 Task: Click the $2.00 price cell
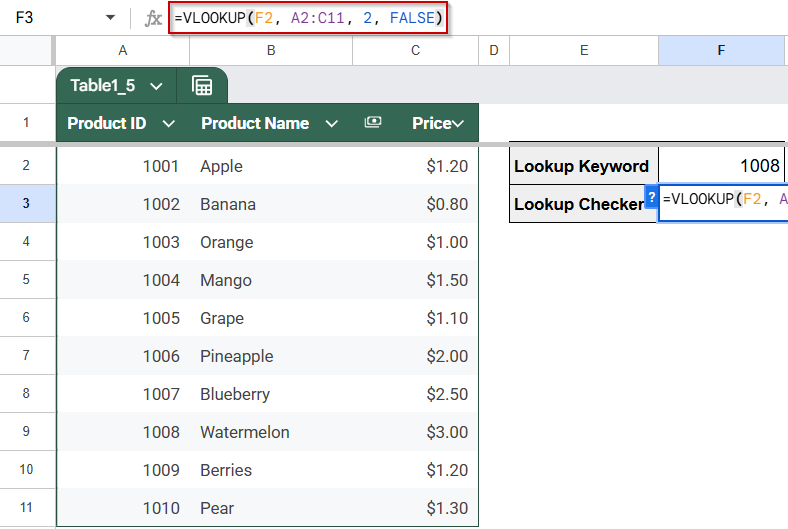point(415,356)
